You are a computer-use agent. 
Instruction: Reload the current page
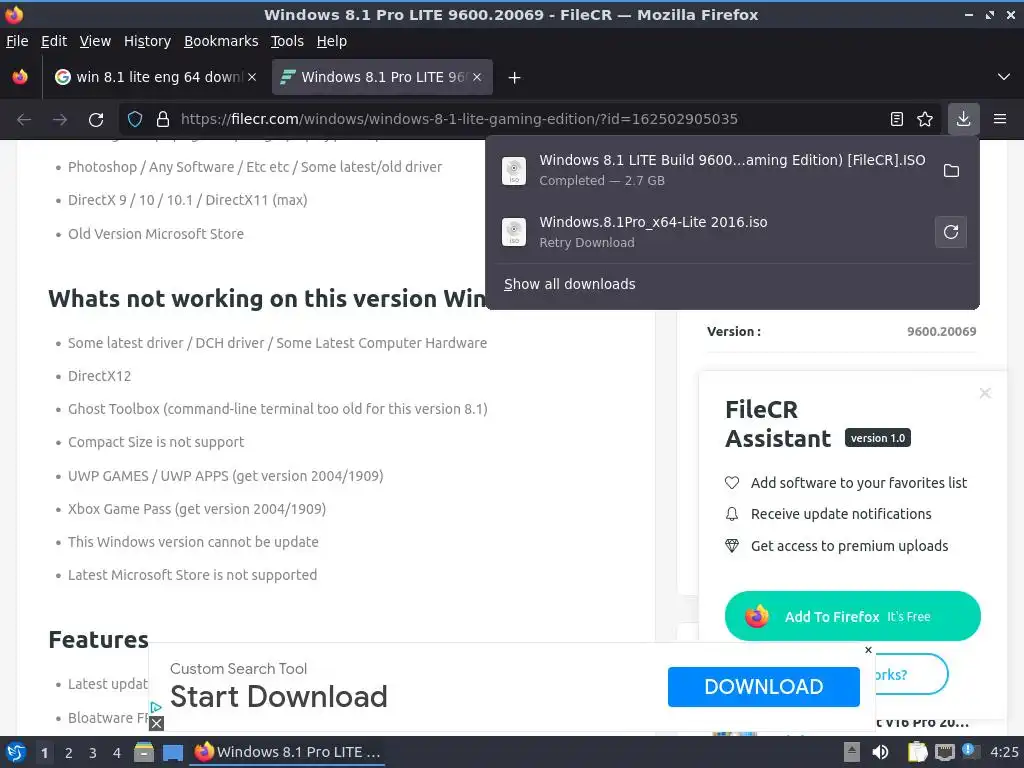pyautogui.click(x=96, y=119)
